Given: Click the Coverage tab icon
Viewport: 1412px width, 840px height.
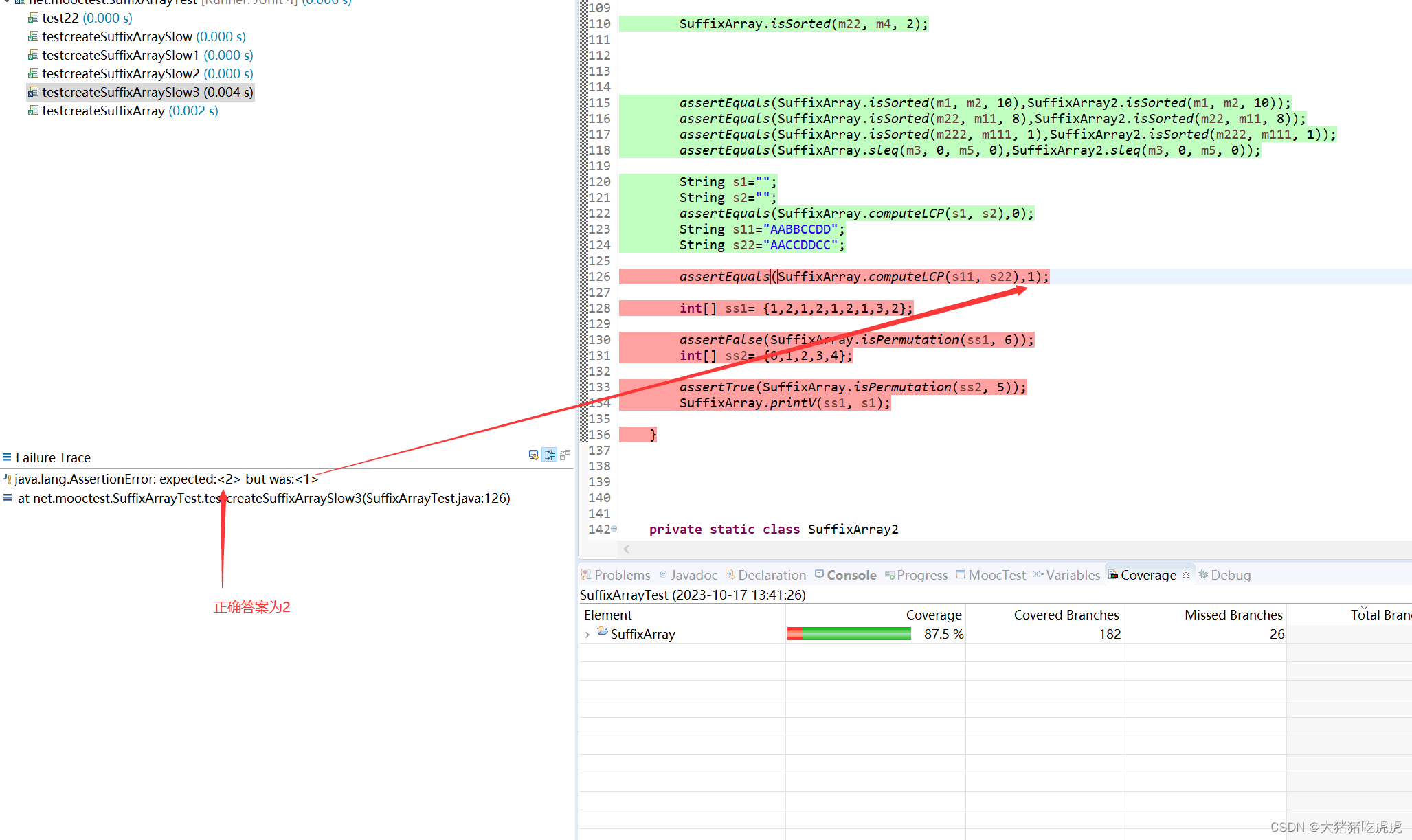Looking at the screenshot, I should [x=1113, y=575].
